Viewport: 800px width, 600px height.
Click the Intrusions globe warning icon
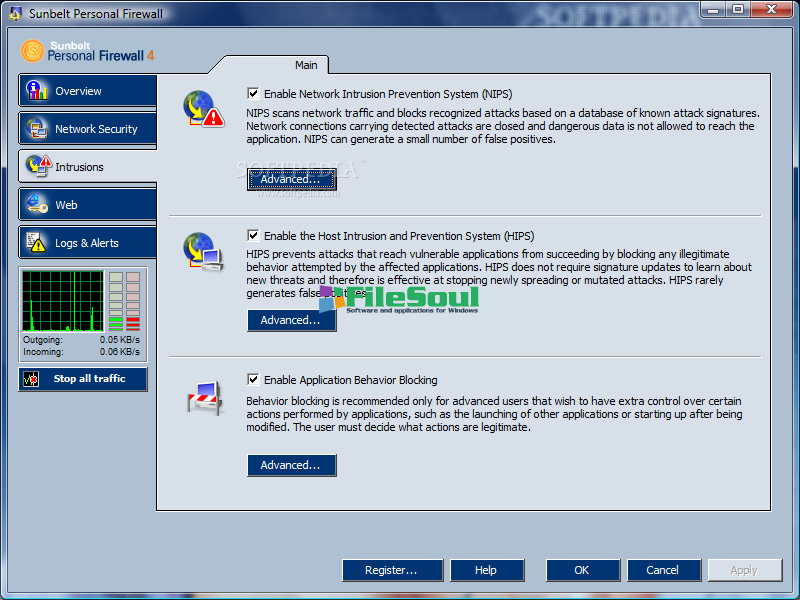click(x=38, y=166)
